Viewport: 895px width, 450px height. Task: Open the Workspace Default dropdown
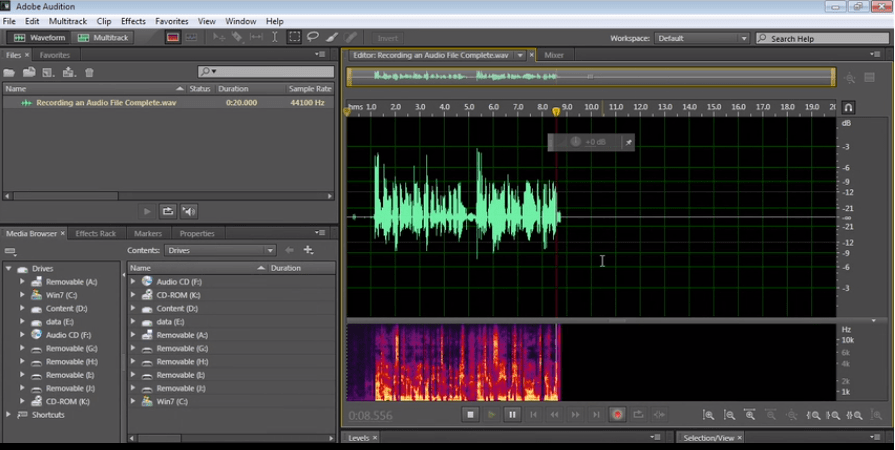tap(702, 38)
